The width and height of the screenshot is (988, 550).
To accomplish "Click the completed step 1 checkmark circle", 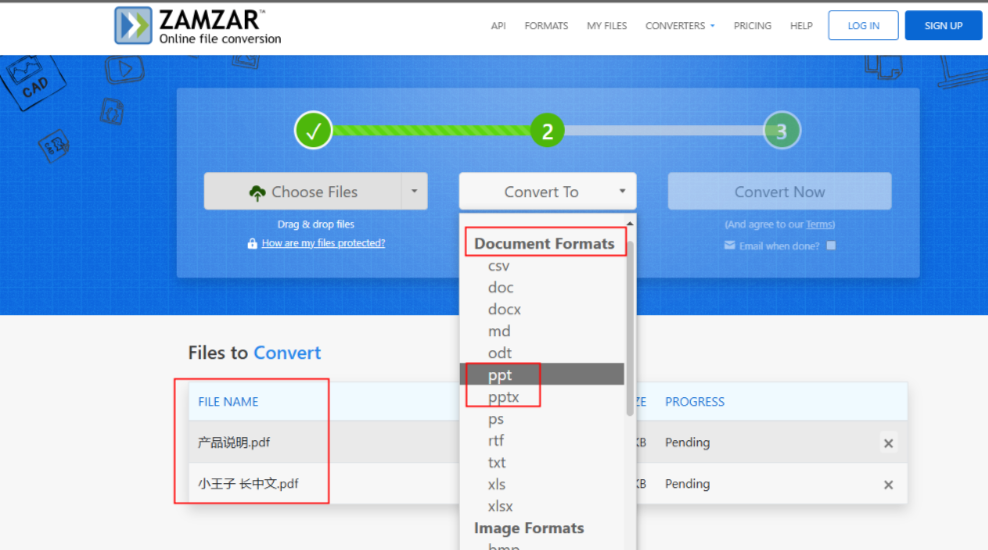I will [x=313, y=130].
